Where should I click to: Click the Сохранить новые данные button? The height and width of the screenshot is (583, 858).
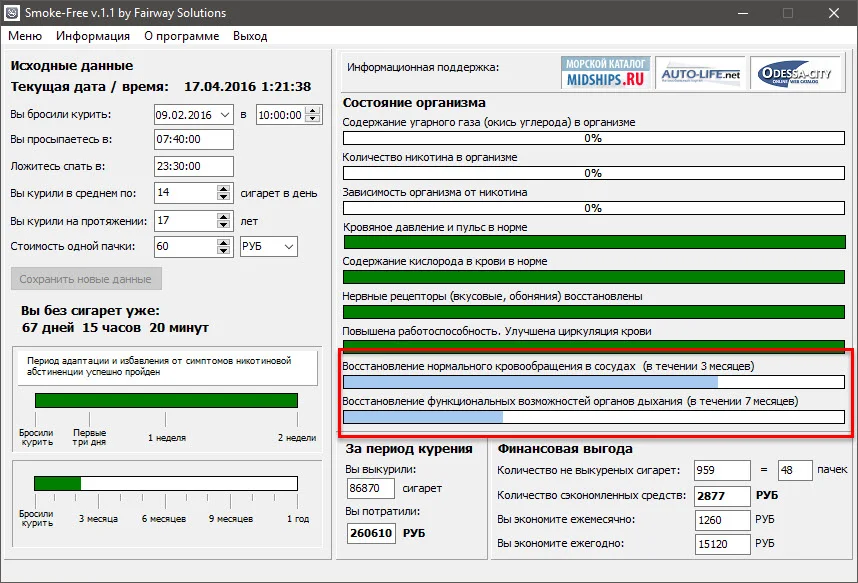pos(85,279)
